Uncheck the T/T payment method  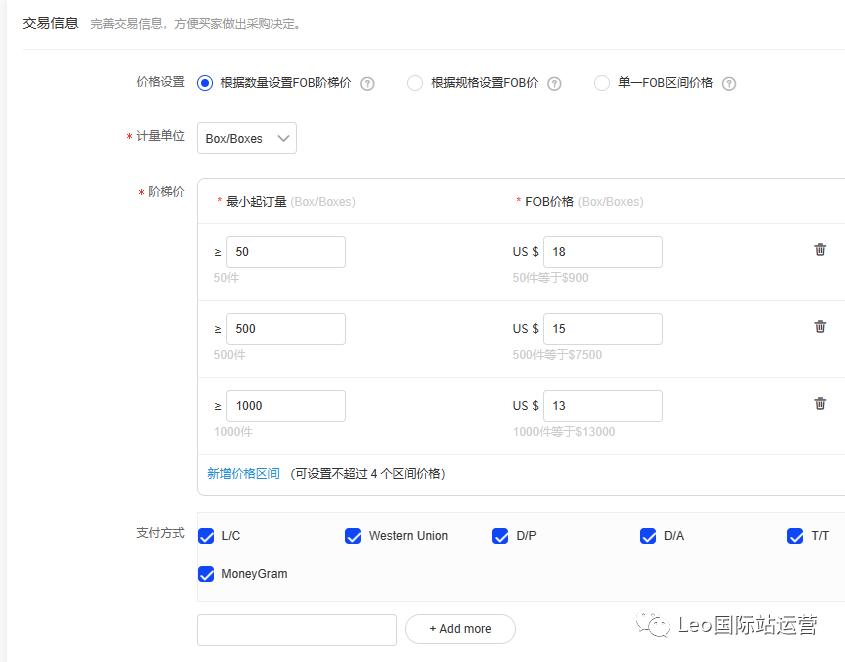click(x=795, y=536)
